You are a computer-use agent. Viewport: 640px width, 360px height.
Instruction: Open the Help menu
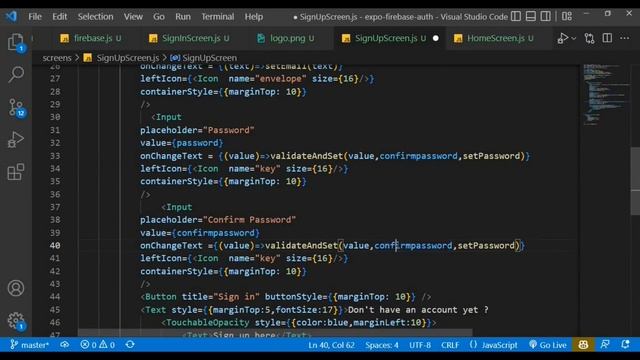point(253,17)
